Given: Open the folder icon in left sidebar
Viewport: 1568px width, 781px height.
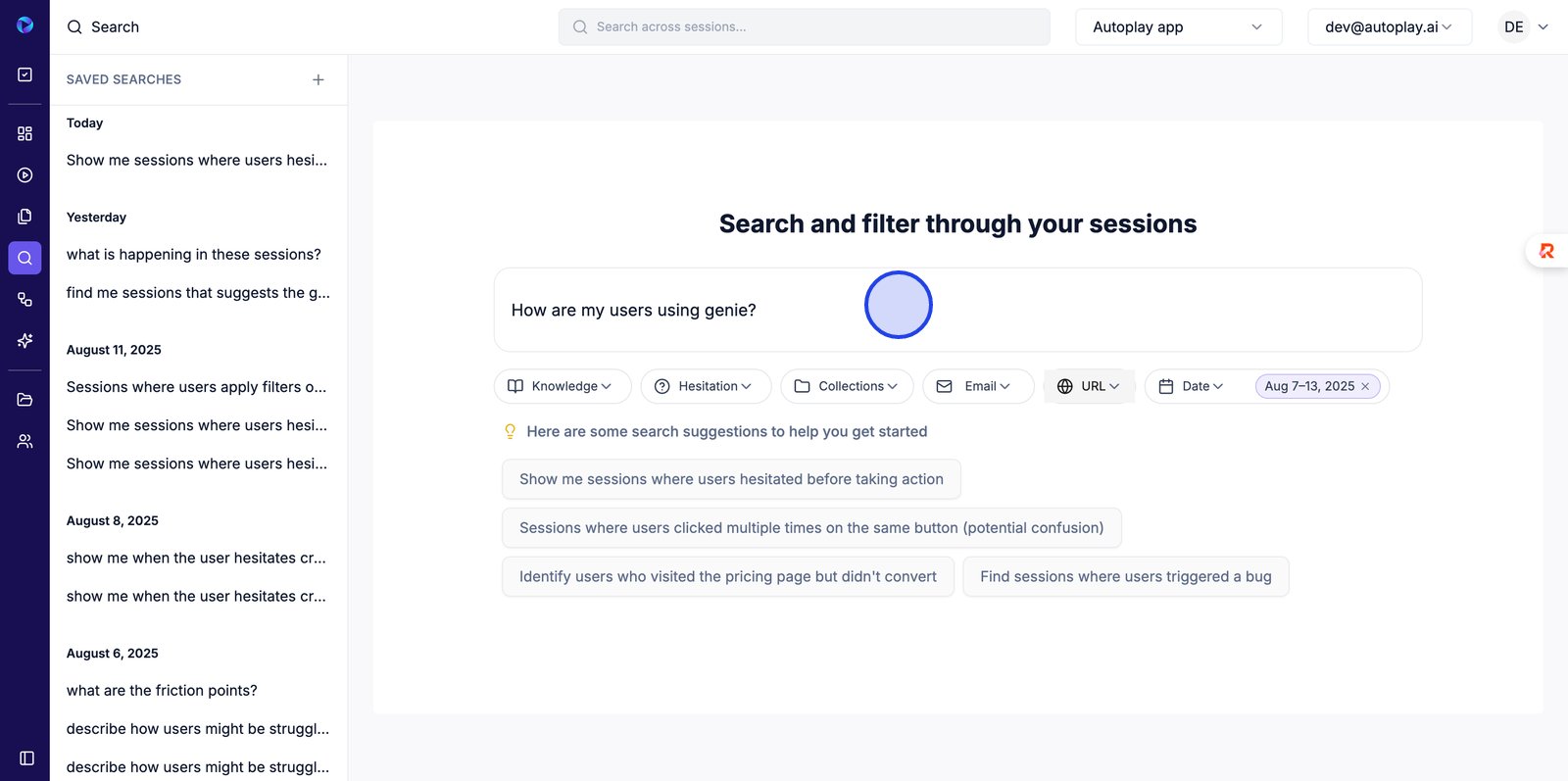Looking at the screenshot, I should point(24,400).
